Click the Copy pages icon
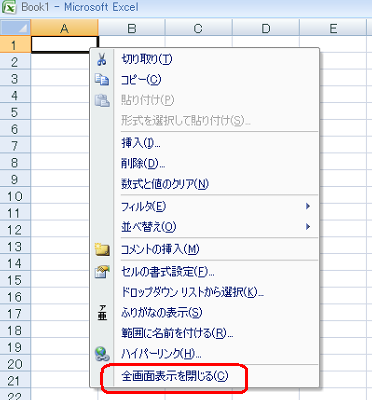Screen dimensions: 372x400 click(102, 79)
